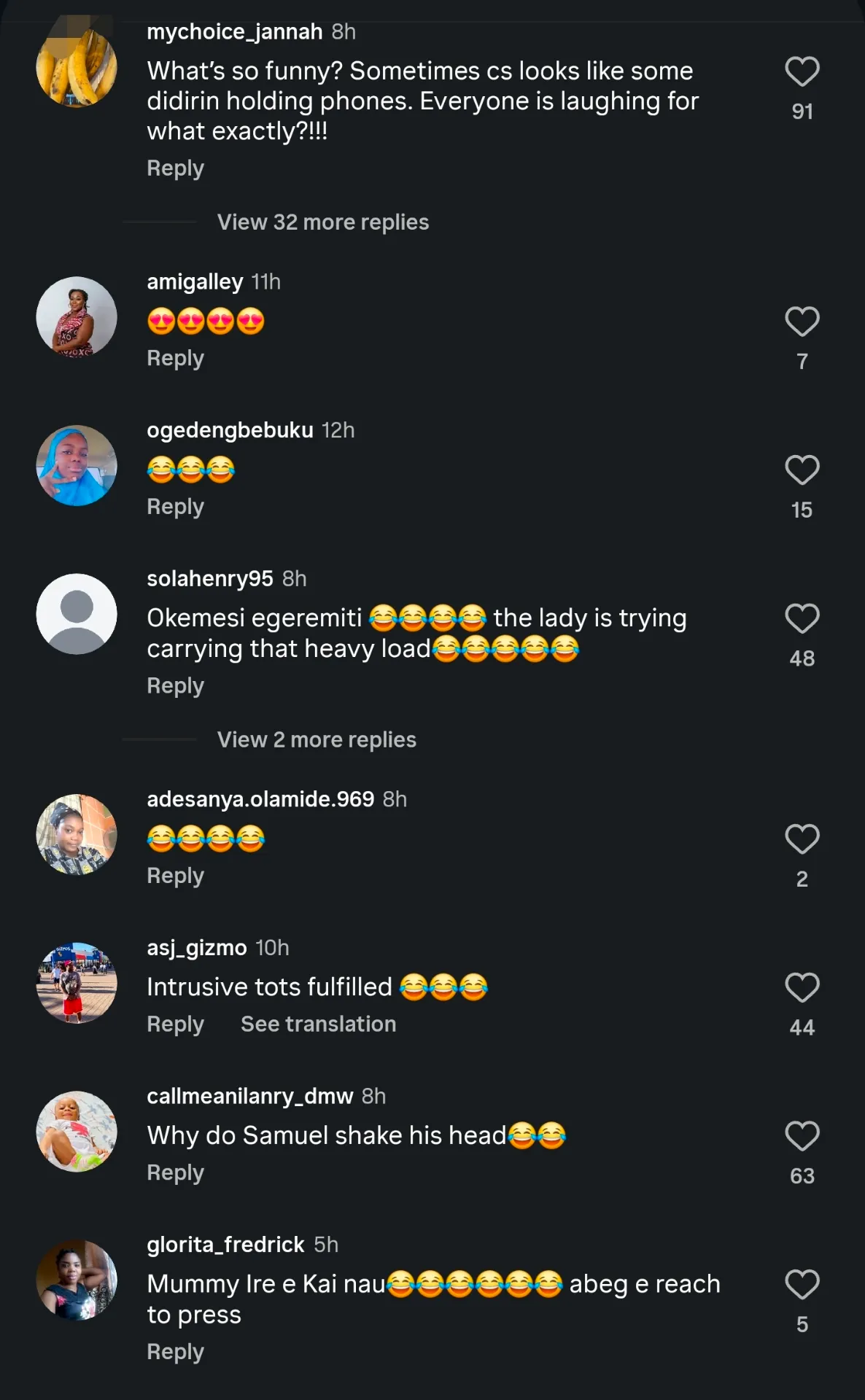
Task: Like mychoice_jannah's comment with heart icon
Action: tap(802, 71)
